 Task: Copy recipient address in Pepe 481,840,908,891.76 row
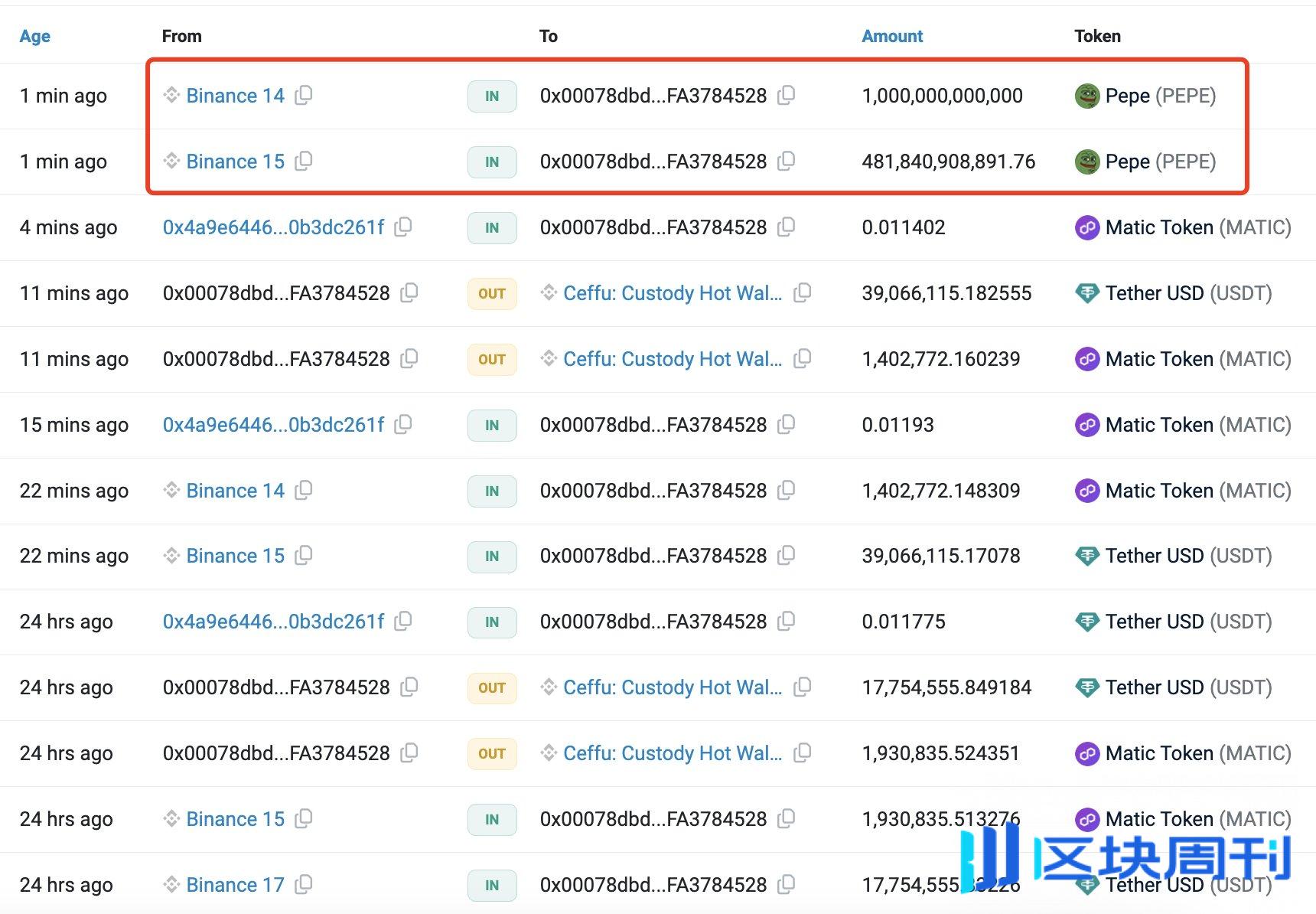tap(787, 162)
